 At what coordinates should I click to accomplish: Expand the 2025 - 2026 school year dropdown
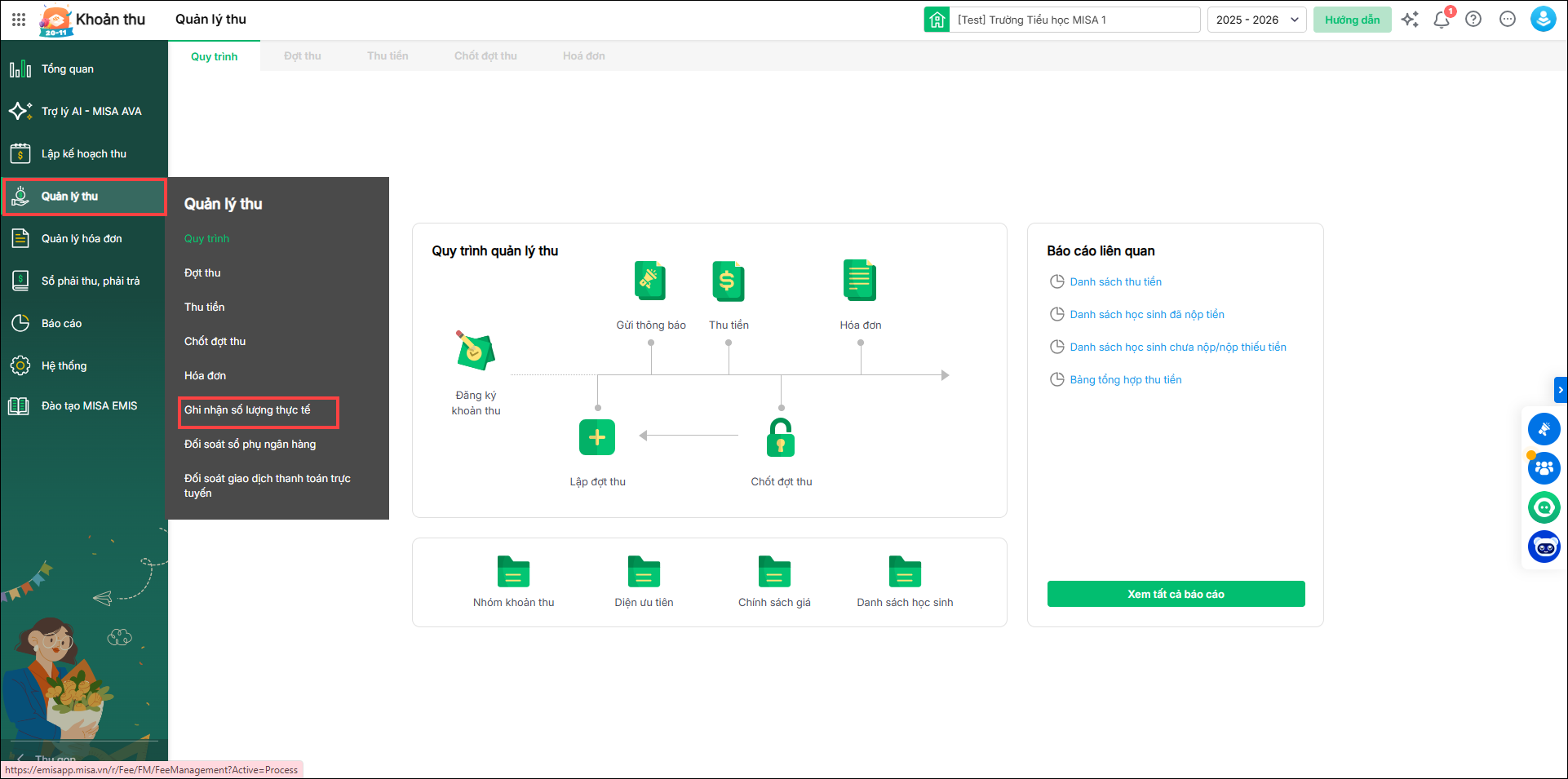pos(1256,20)
